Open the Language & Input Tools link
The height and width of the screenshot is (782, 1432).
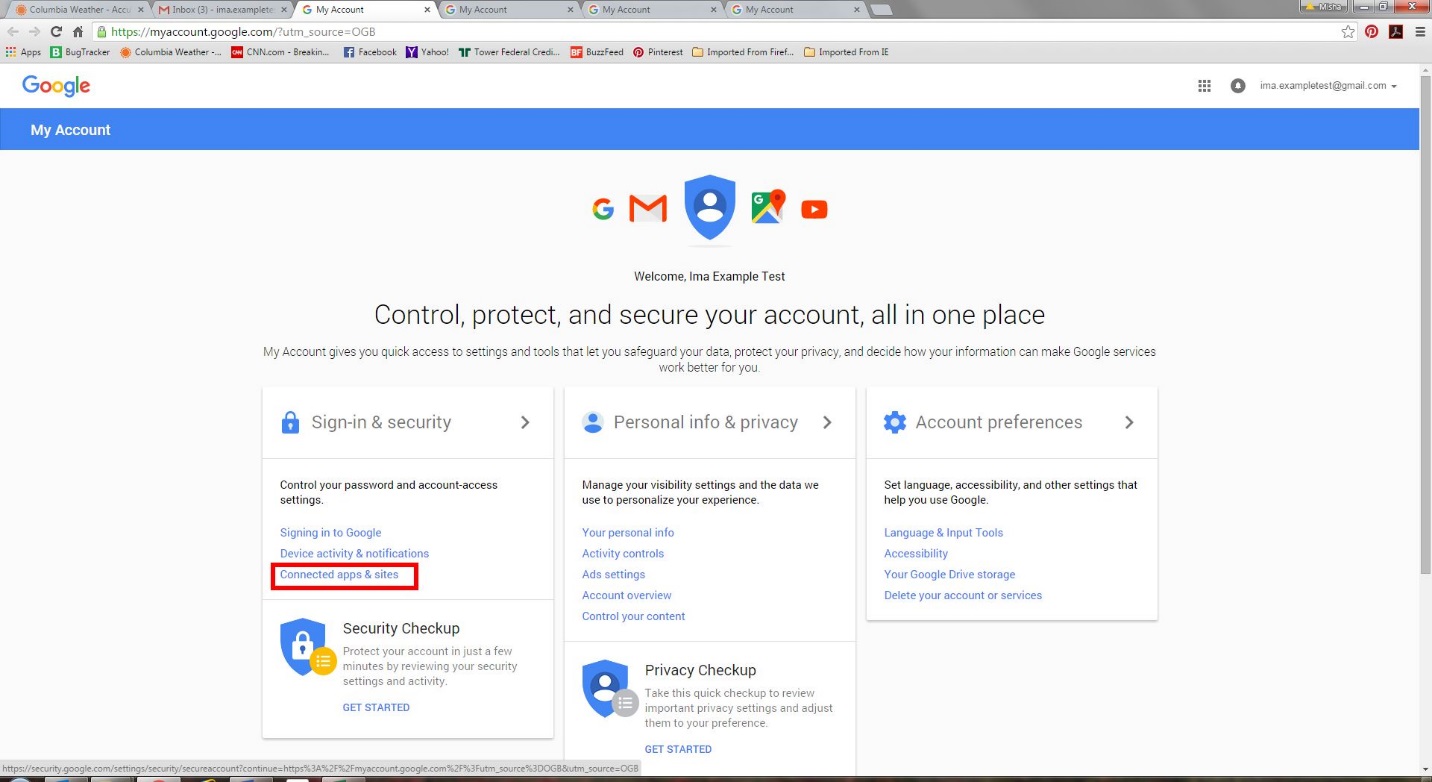coord(943,533)
